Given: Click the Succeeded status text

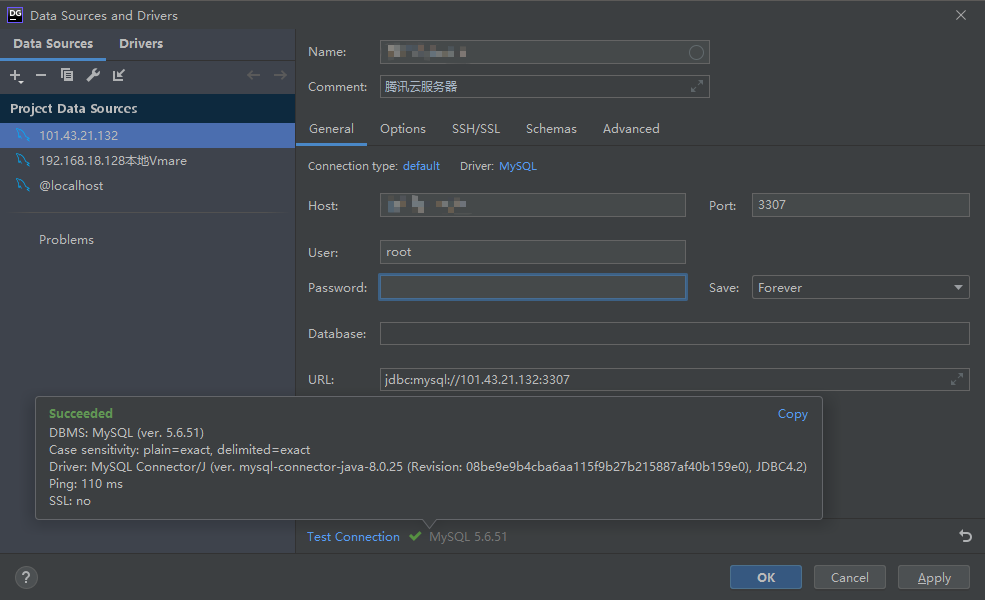Looking at the screenshot, I should click(80, 413).
